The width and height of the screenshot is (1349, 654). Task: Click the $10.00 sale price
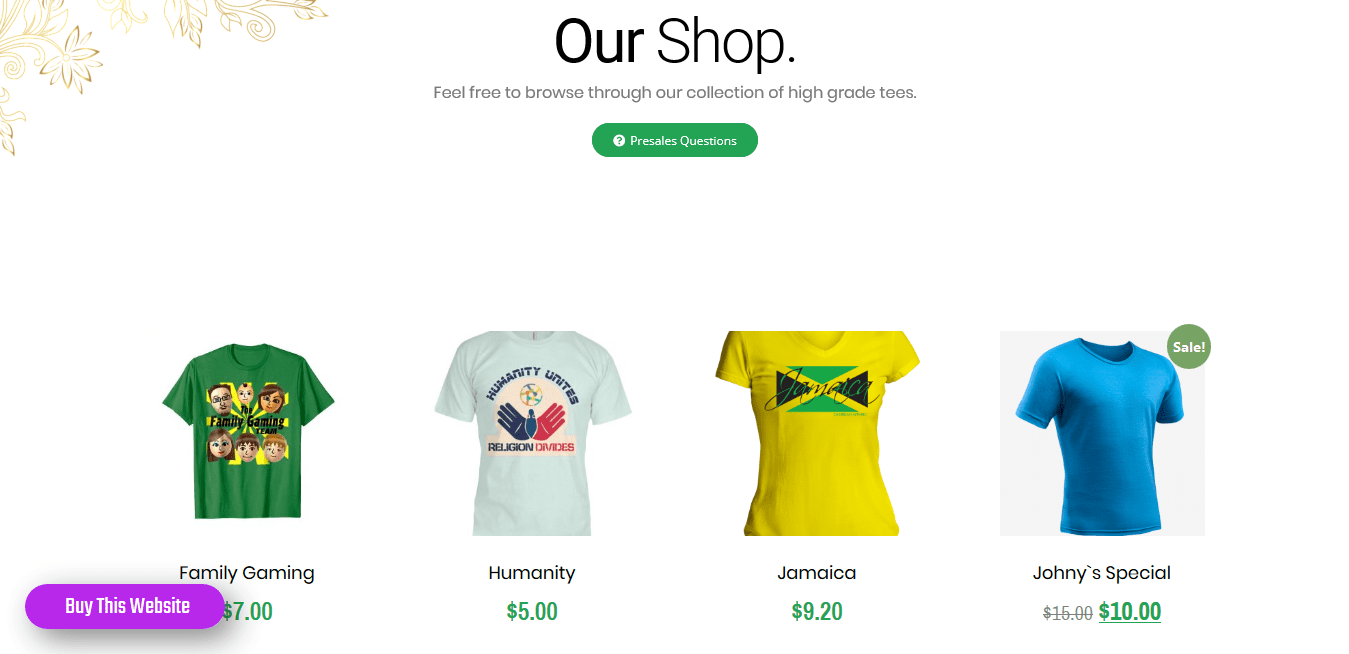pos(1130,611)
